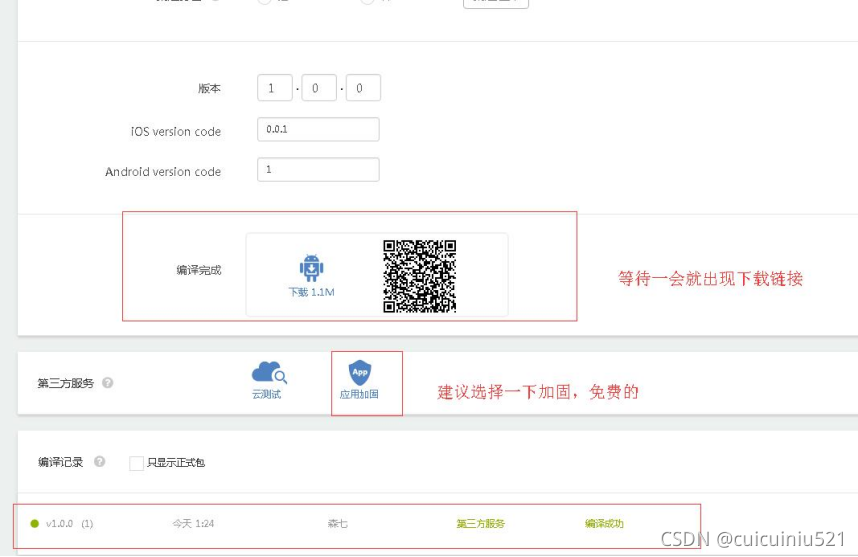Viewport: 858px width, 557px height.
Task: Click the 应用加固 text label
Action: pyautogui.click(x=359, y=394)
